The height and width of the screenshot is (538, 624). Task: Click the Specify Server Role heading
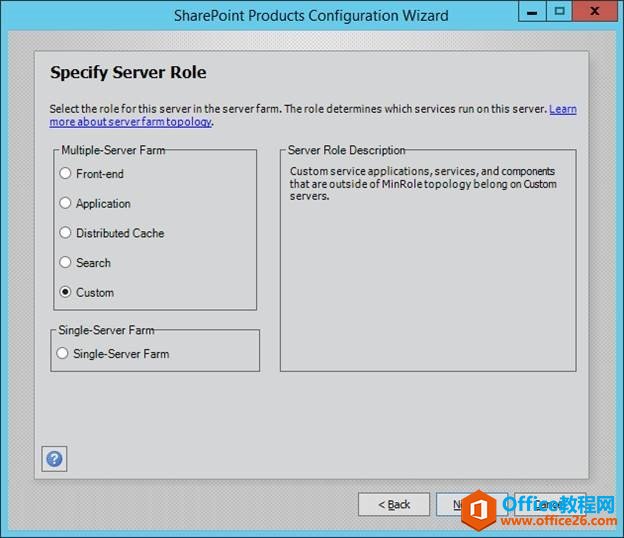point(128,72)
